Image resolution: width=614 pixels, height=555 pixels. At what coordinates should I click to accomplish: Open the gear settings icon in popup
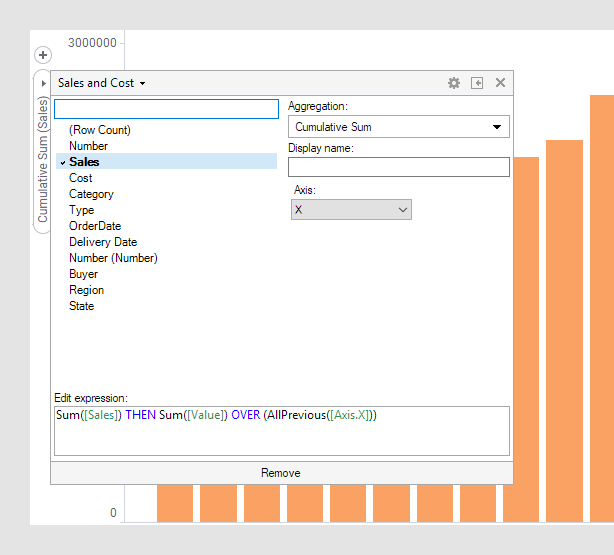point(454,83)
